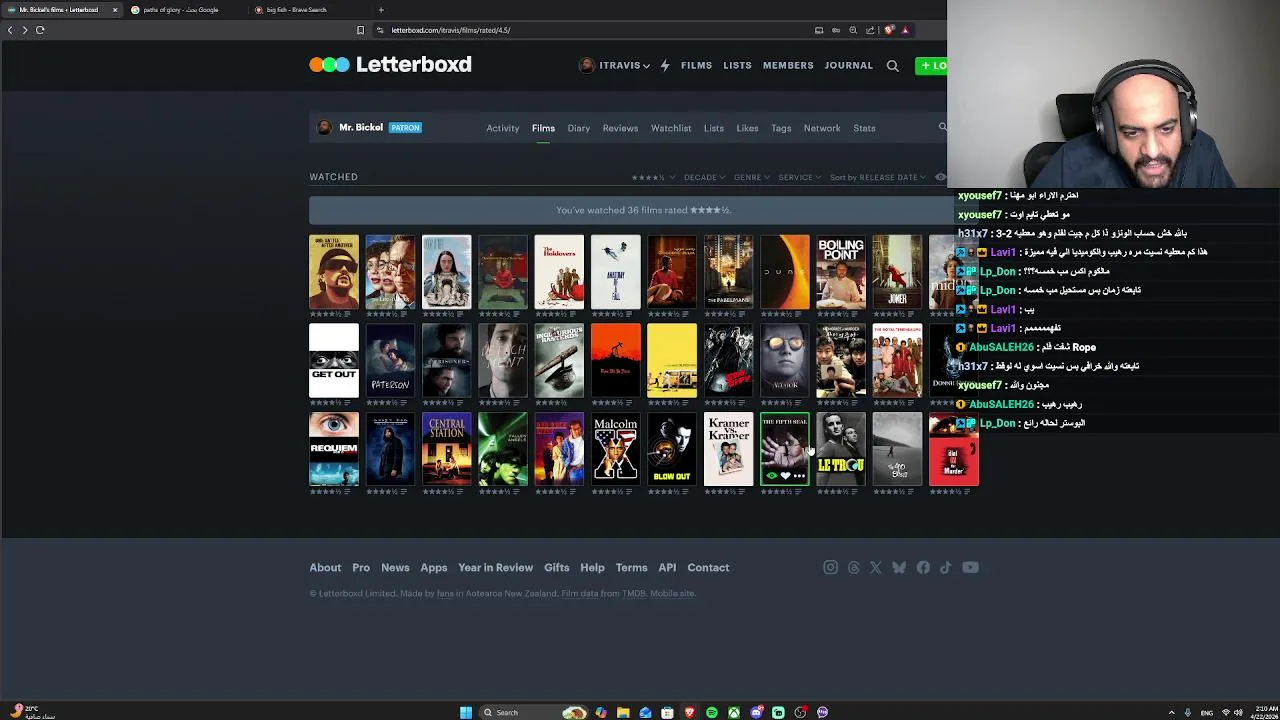Open Spotify from the taskbar
Viewport: 1280px width, 720px height.
(x=711, y=712)
